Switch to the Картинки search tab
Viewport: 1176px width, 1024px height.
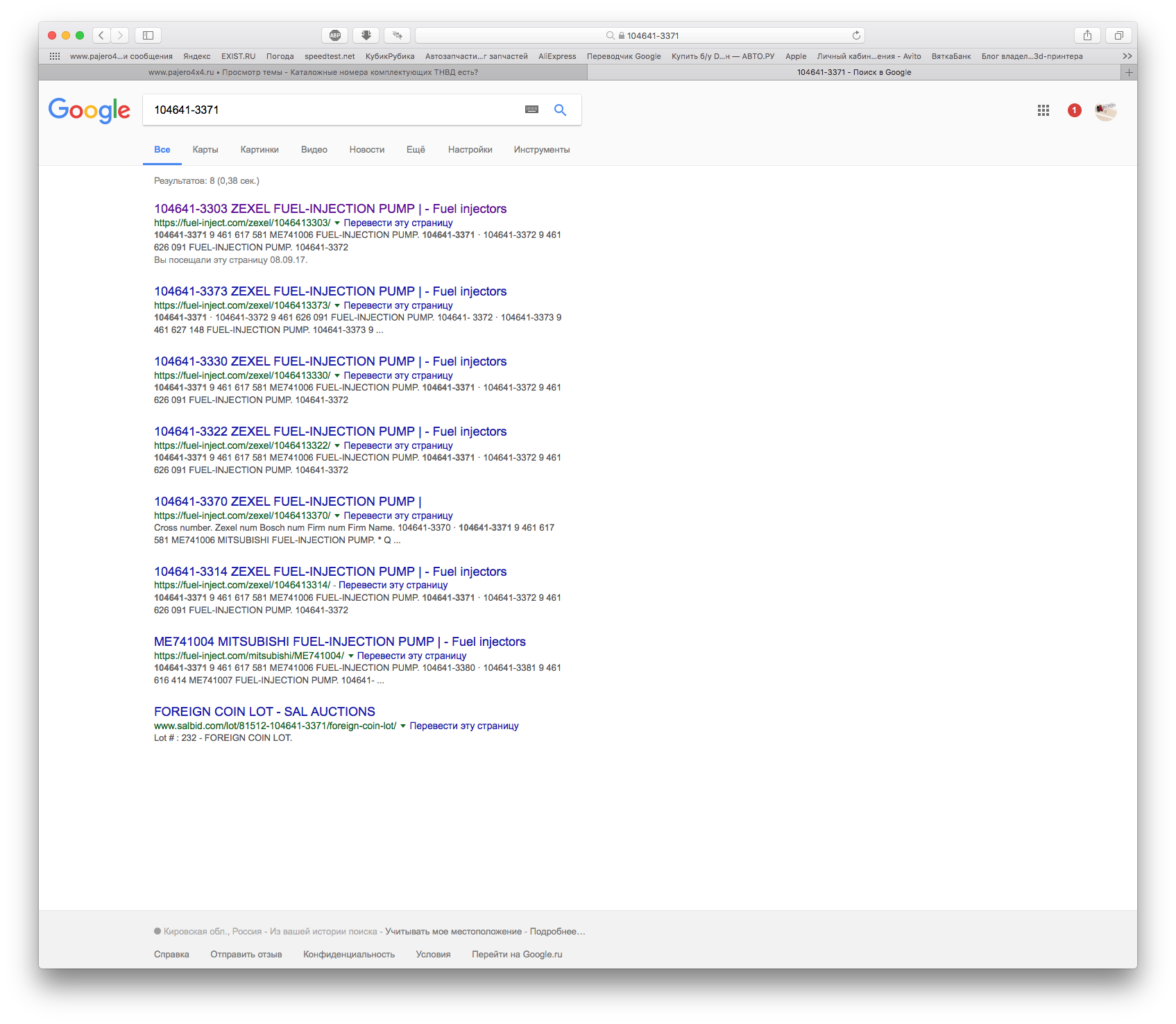coord(259,150)
